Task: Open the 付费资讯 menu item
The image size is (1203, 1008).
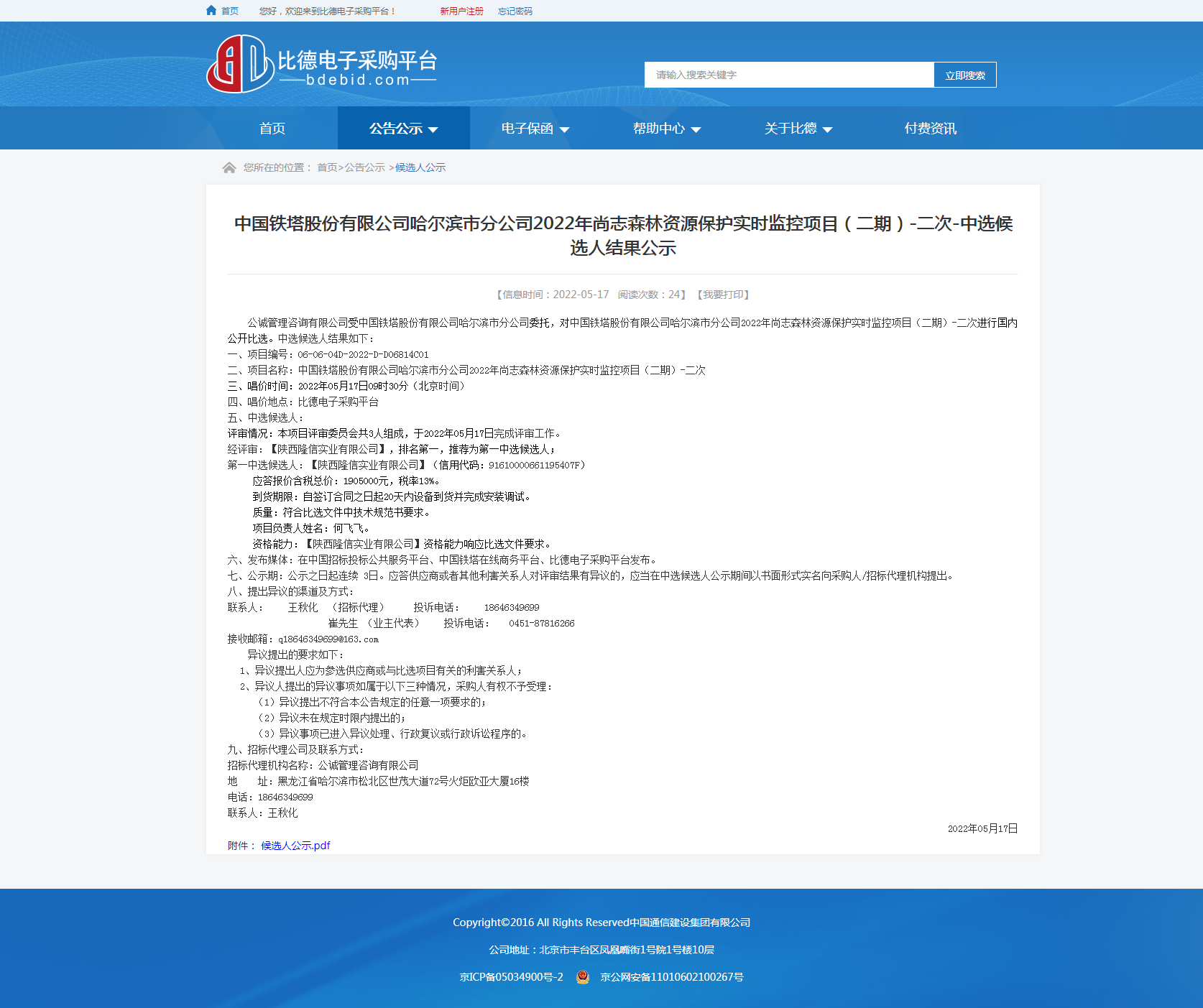Action: click(x=930, y=128)
